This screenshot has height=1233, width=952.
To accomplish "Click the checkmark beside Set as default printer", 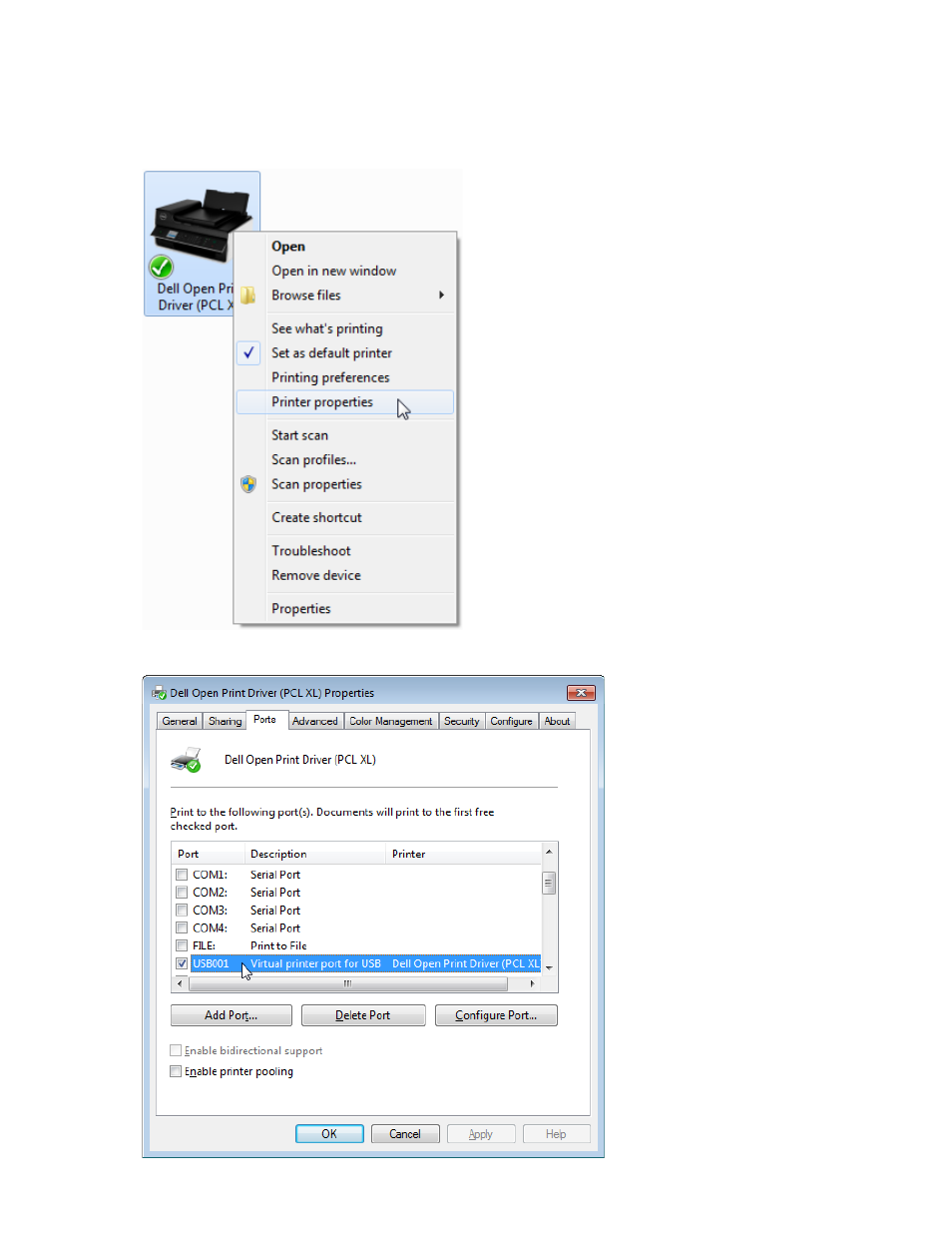I will [248, 352].
